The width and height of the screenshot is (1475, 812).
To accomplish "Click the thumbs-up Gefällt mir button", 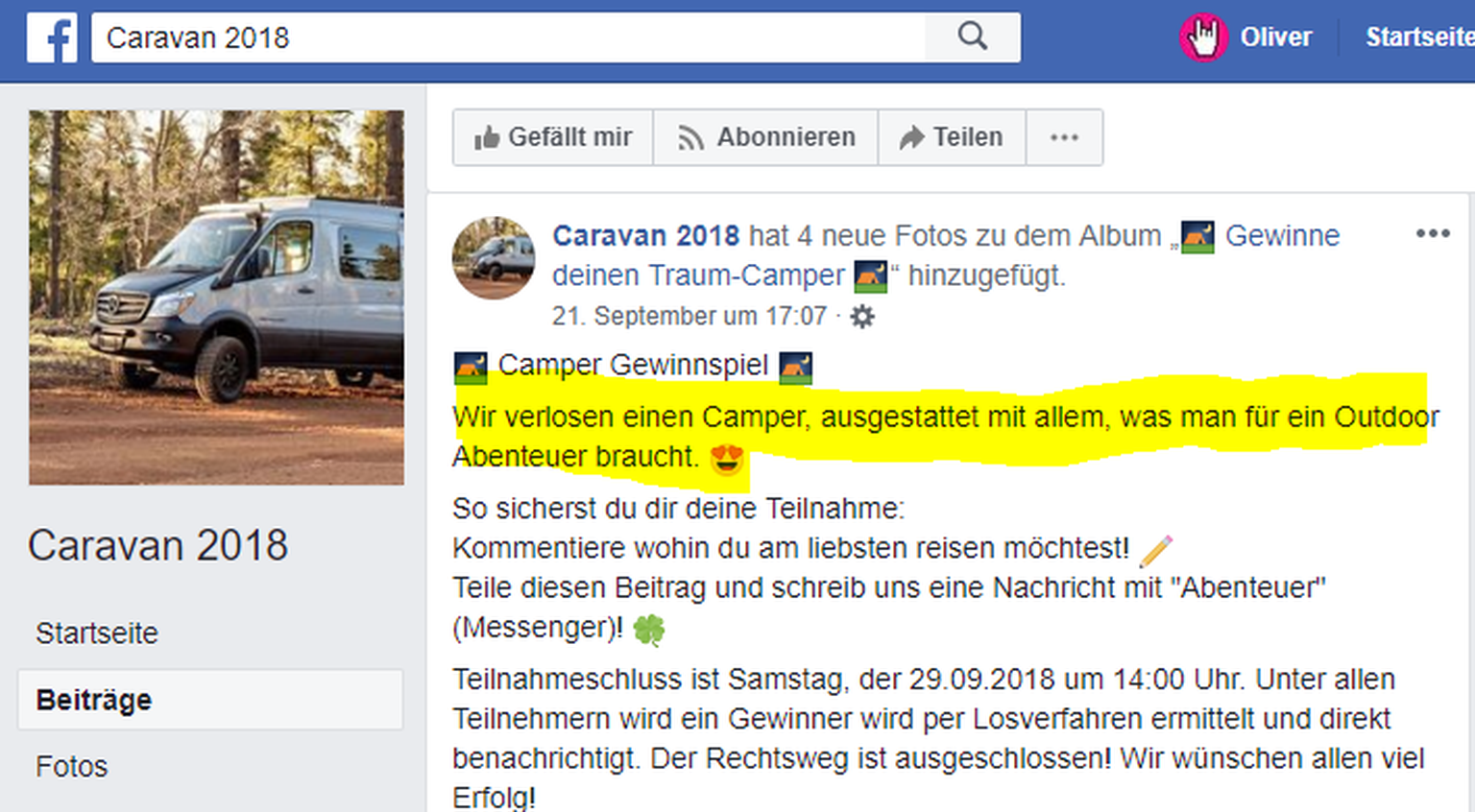I will point(553,137).
